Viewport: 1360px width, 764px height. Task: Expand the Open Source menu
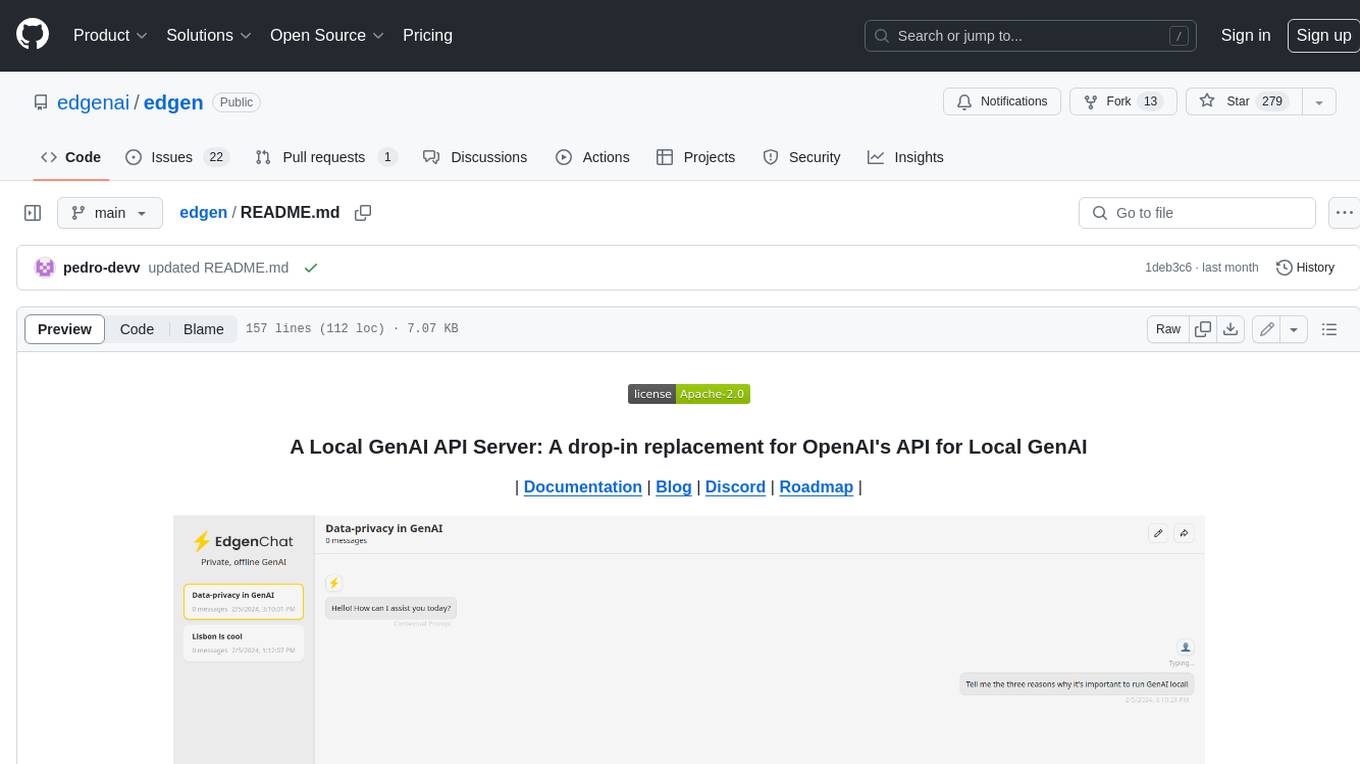click(x=327, y=35)
